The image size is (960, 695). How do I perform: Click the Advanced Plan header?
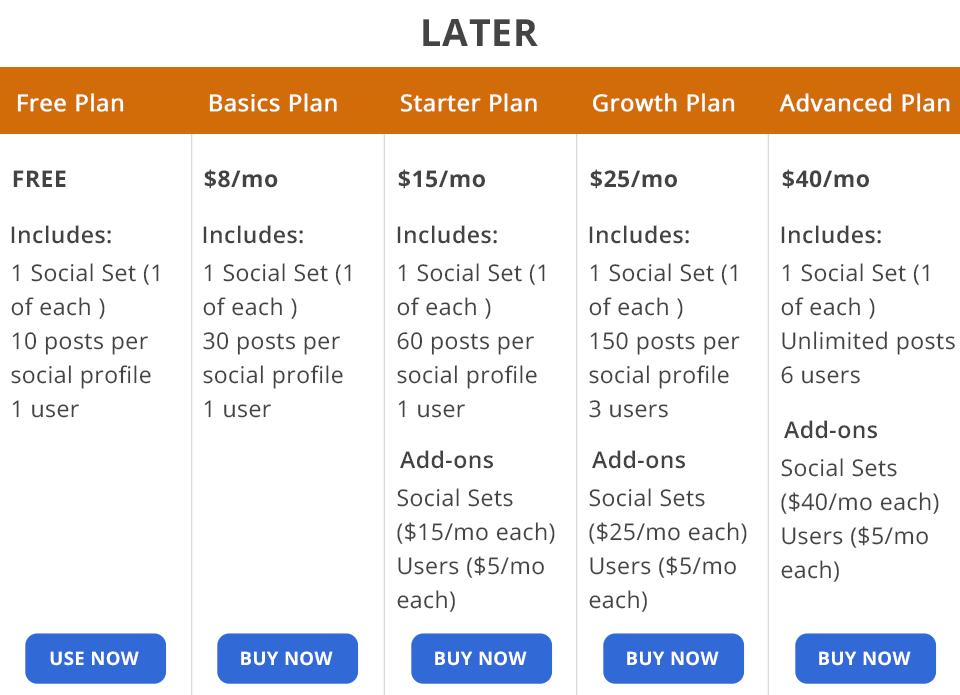[x=865, y=103]
